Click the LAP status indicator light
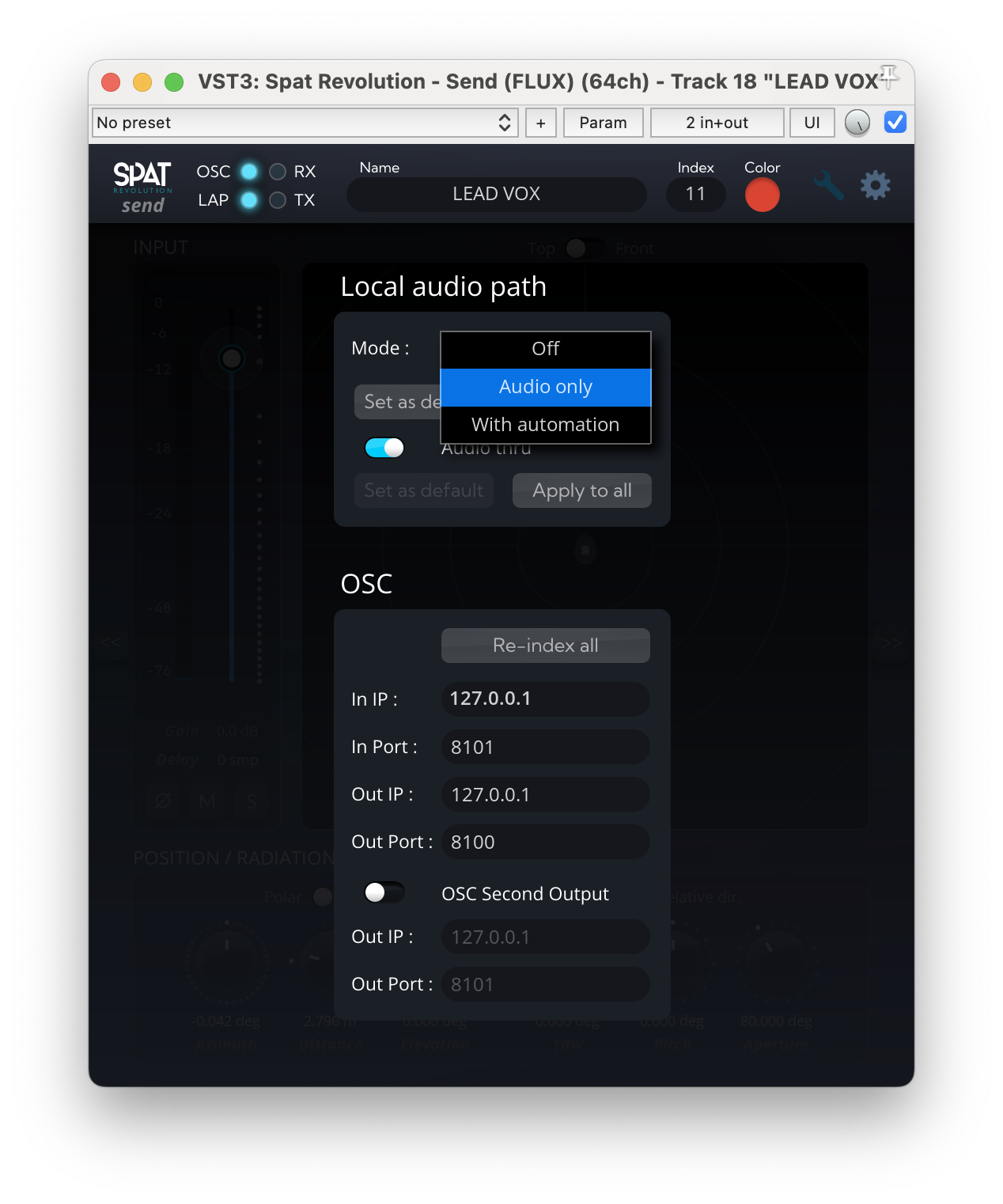Image resolution: width=1003 pixels, height=1204 pixels. click(x=249, y=200)
